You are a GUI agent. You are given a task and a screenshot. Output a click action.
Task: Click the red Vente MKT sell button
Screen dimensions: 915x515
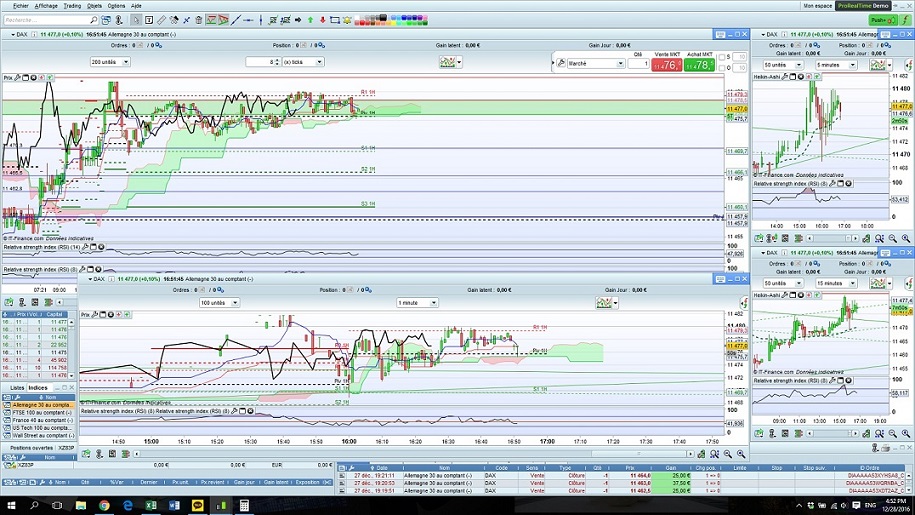(665, 65)
